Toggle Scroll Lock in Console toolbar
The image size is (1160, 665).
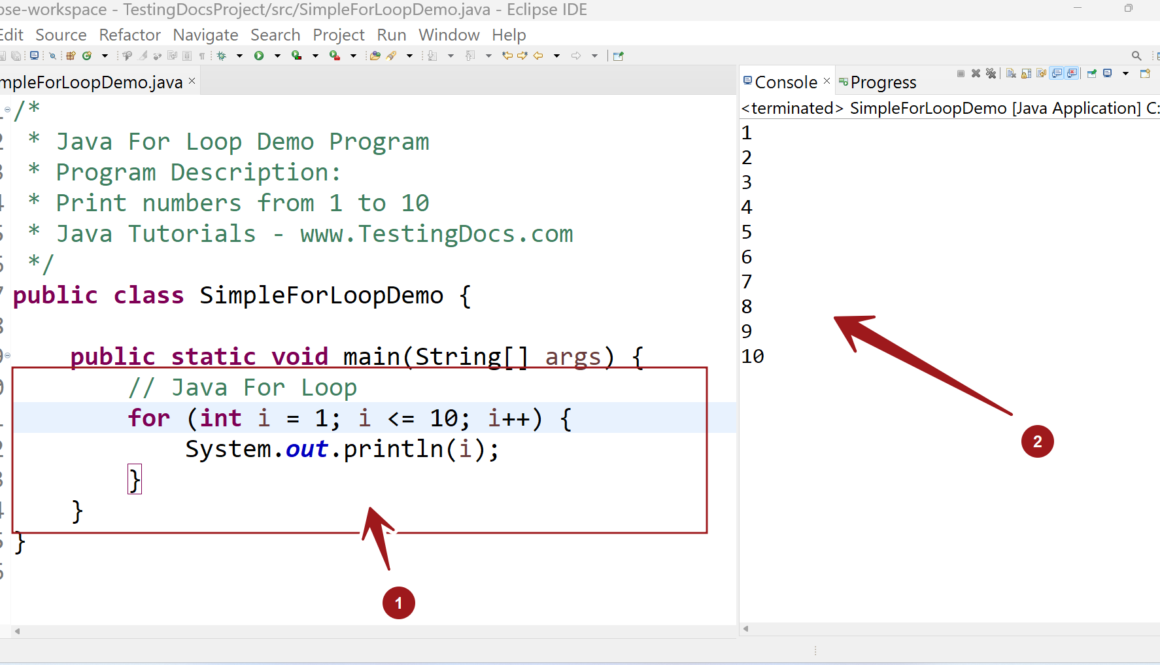tap(1026, 74)
